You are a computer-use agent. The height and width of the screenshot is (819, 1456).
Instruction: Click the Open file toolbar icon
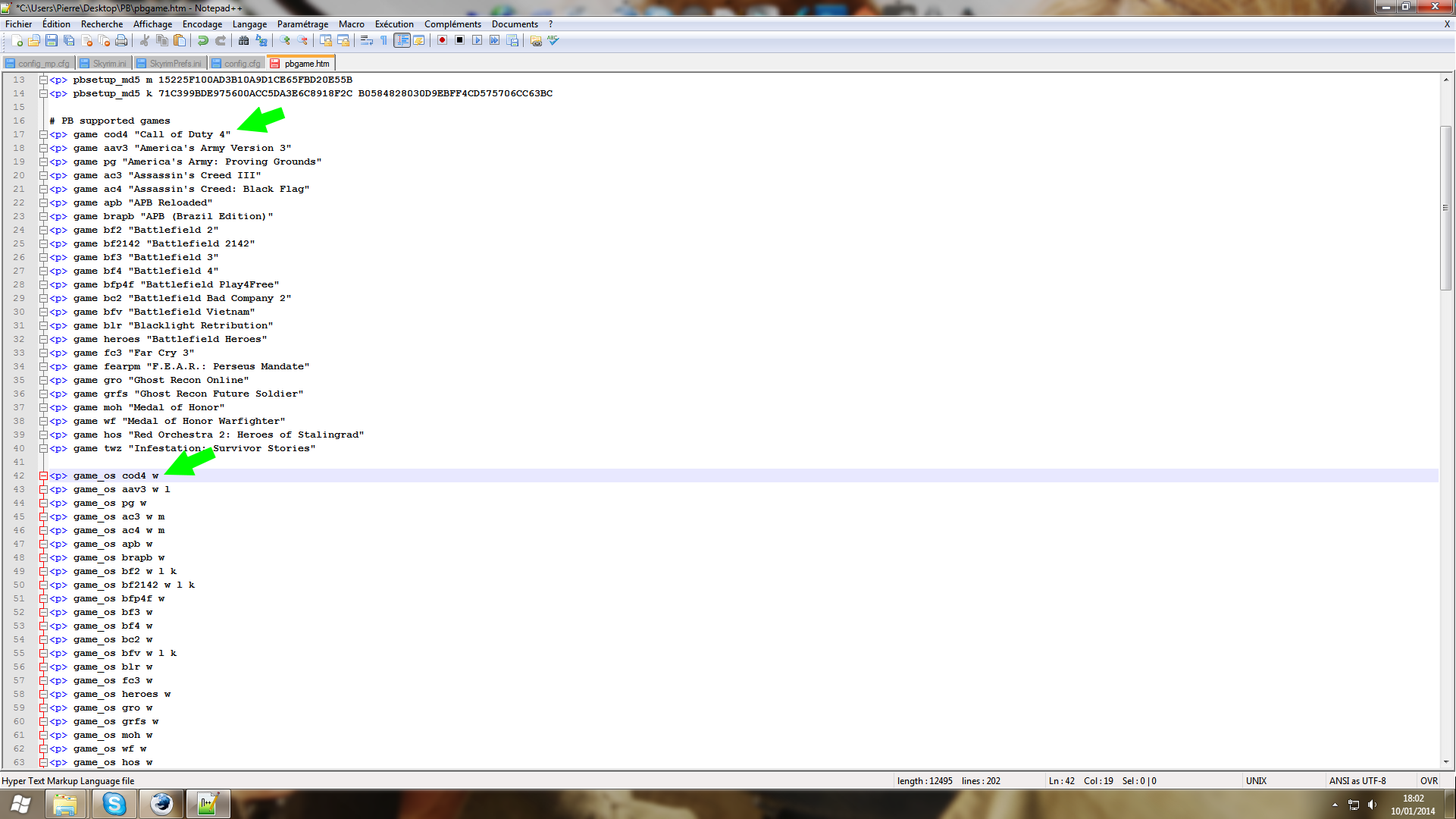(34, 41)
